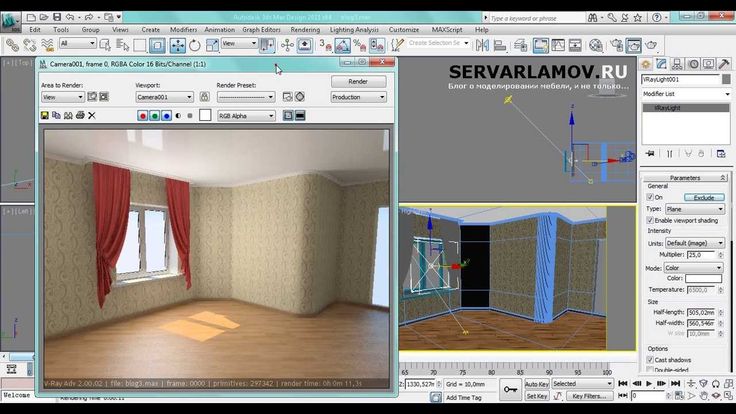Open the Create panel tab

[645, 64]
